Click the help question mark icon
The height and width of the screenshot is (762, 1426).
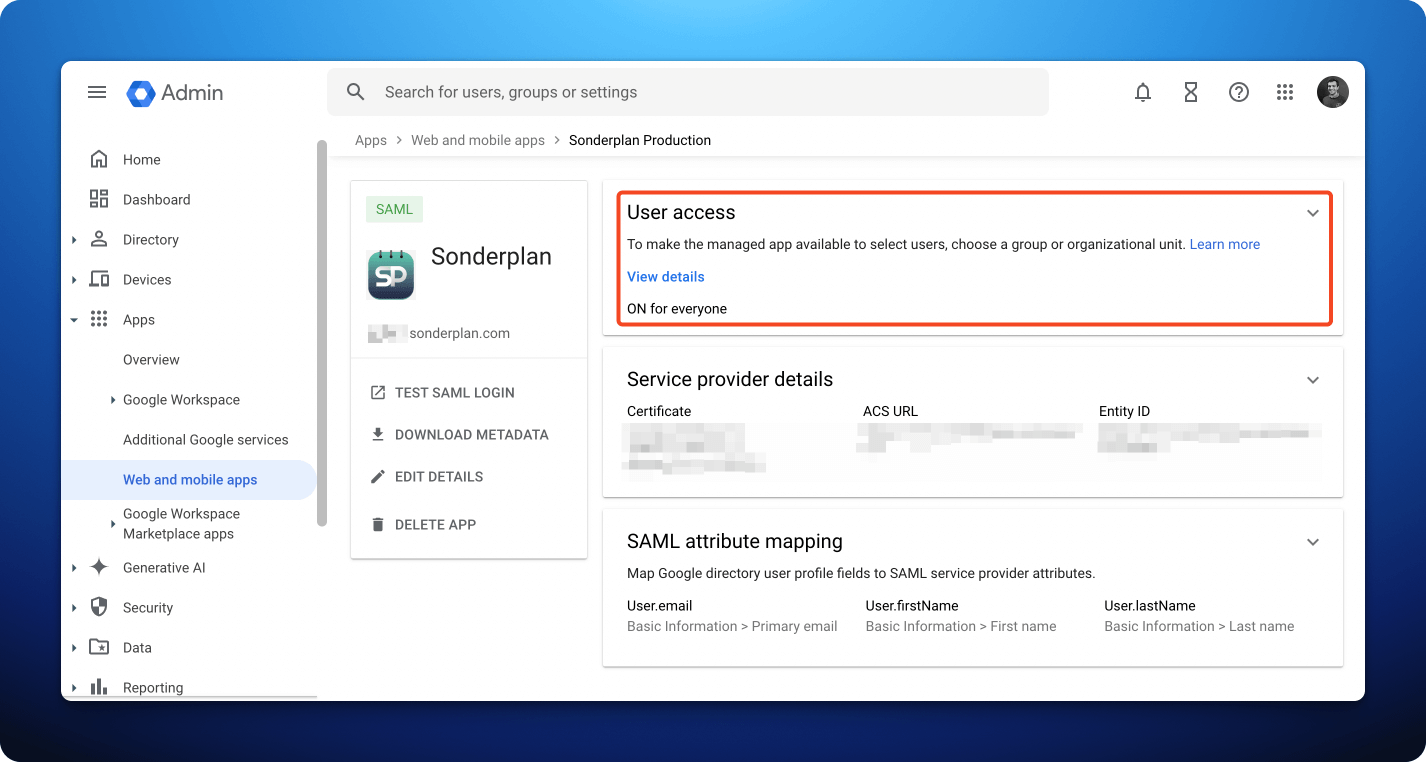(x=1238, y=91)
